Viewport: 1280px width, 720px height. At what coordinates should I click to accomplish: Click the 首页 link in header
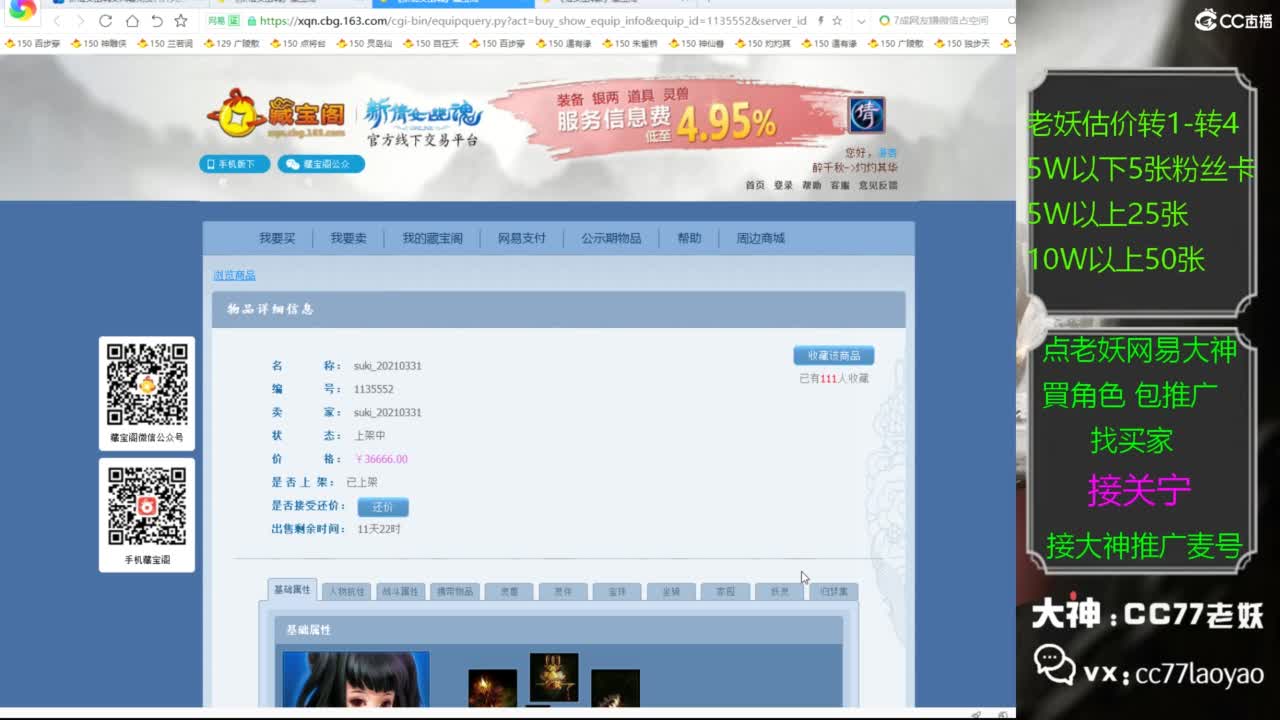coord(755,185)
